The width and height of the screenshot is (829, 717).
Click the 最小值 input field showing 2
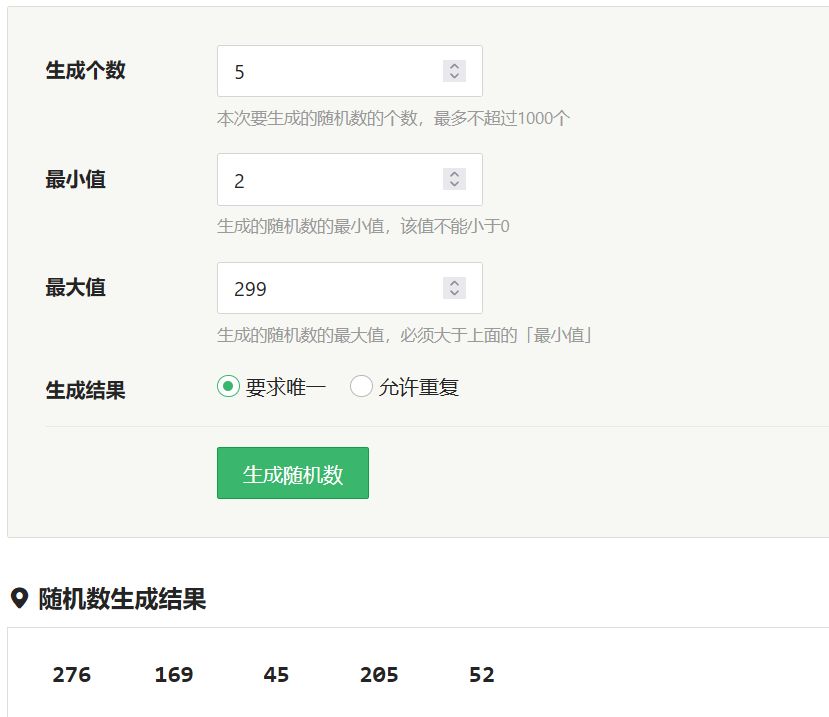[x=349, y=180]
